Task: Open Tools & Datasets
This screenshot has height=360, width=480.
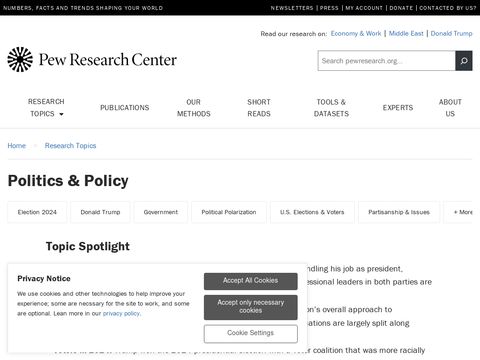Action: pyautogui.click(x=331, y=108)
